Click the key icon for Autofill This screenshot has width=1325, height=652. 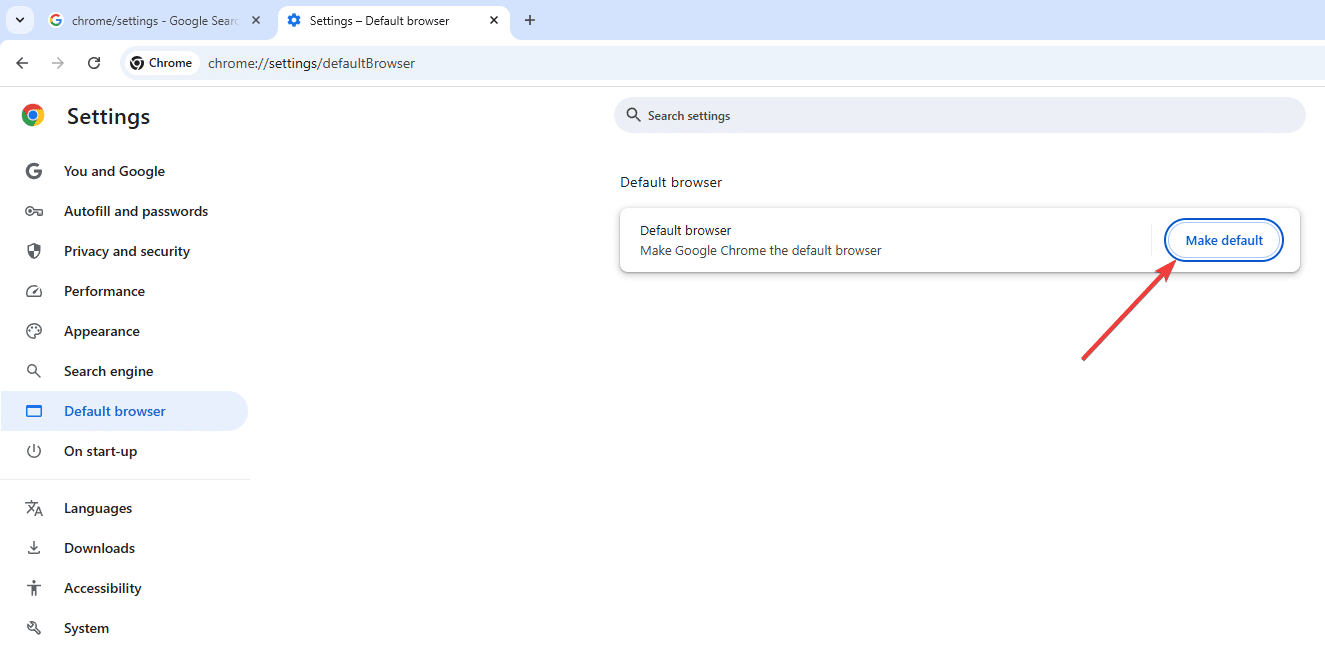coord(34,211)
